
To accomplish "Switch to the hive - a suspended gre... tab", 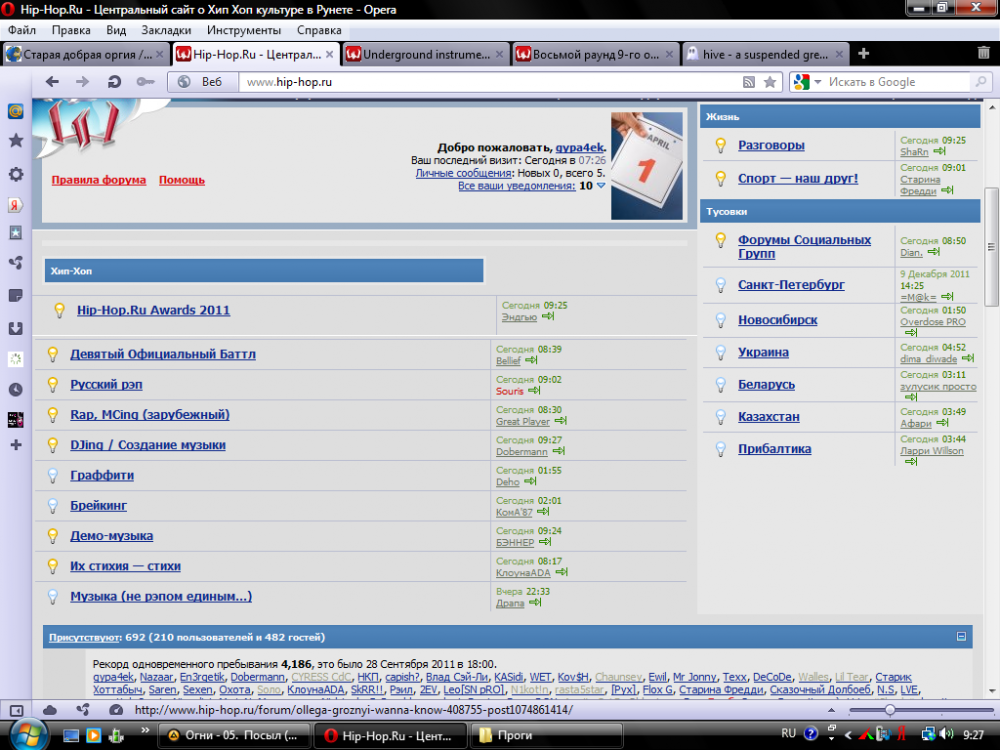I will point(764,54).
